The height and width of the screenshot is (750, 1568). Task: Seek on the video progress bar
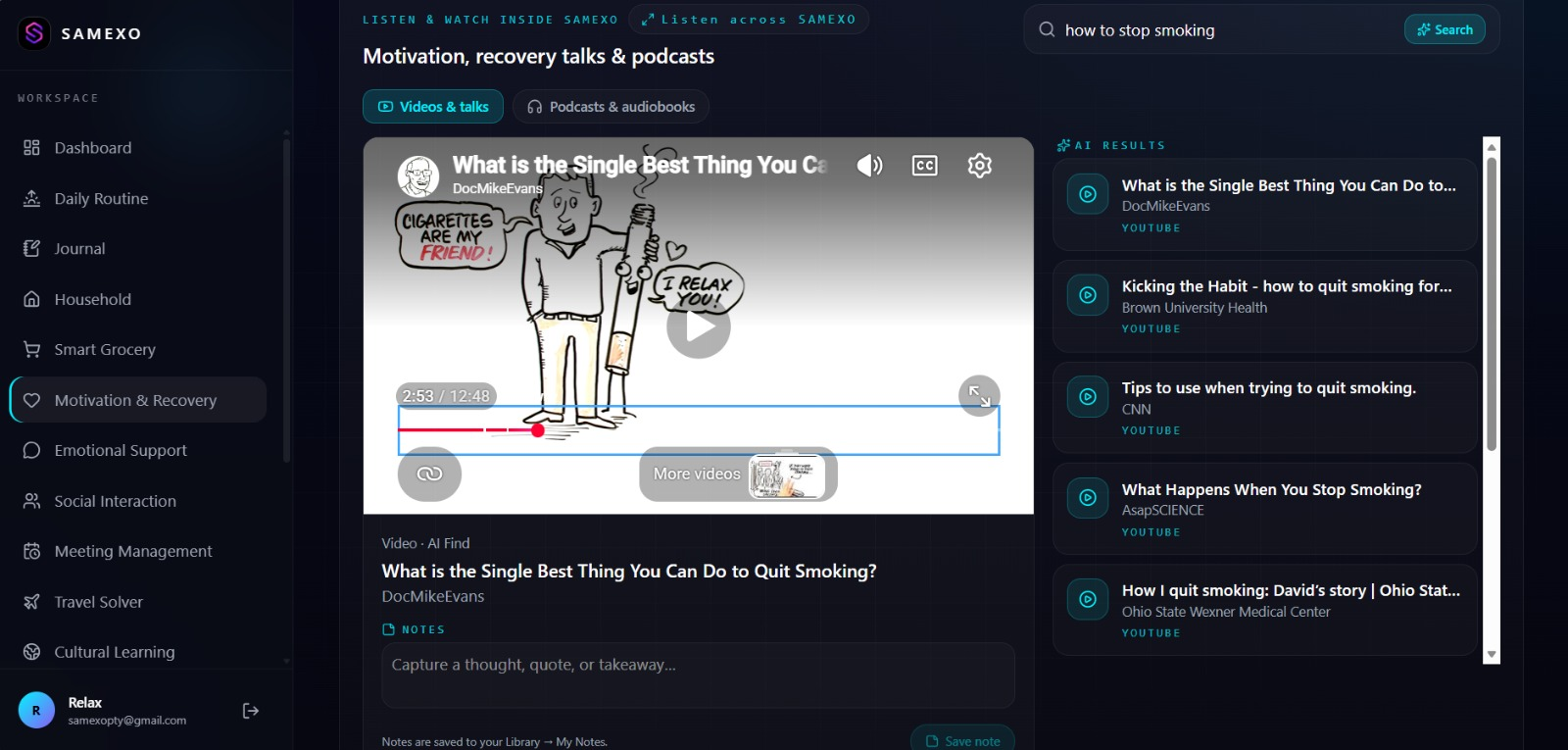click(699, 430)
